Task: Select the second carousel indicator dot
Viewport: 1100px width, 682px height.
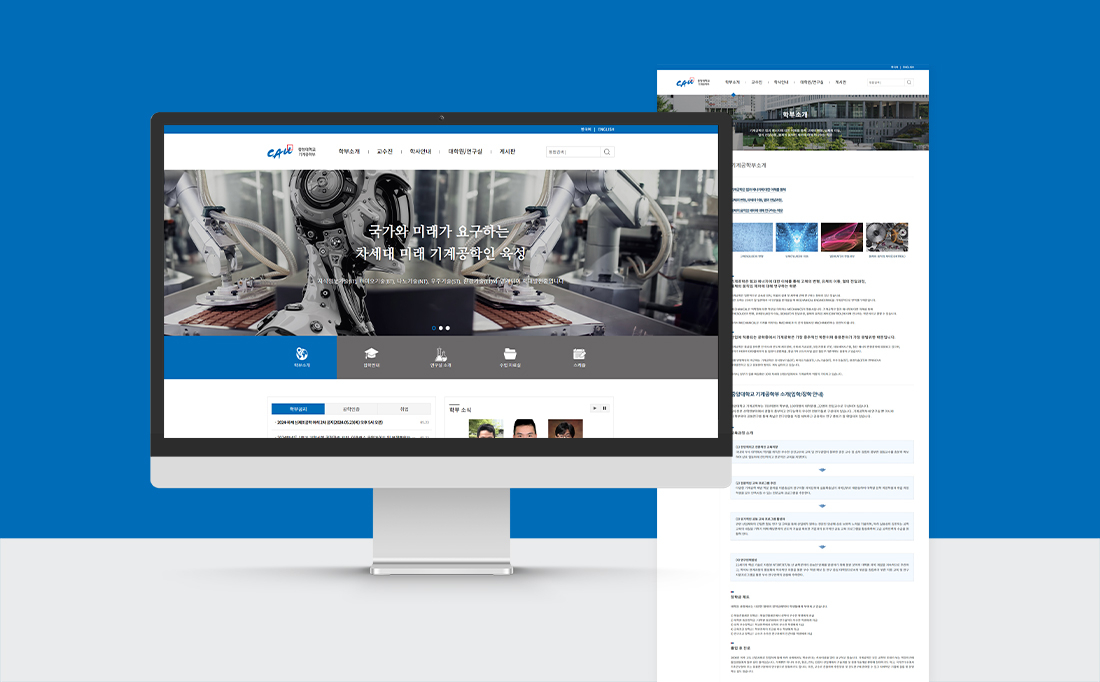Action: [x=441, y=328]
